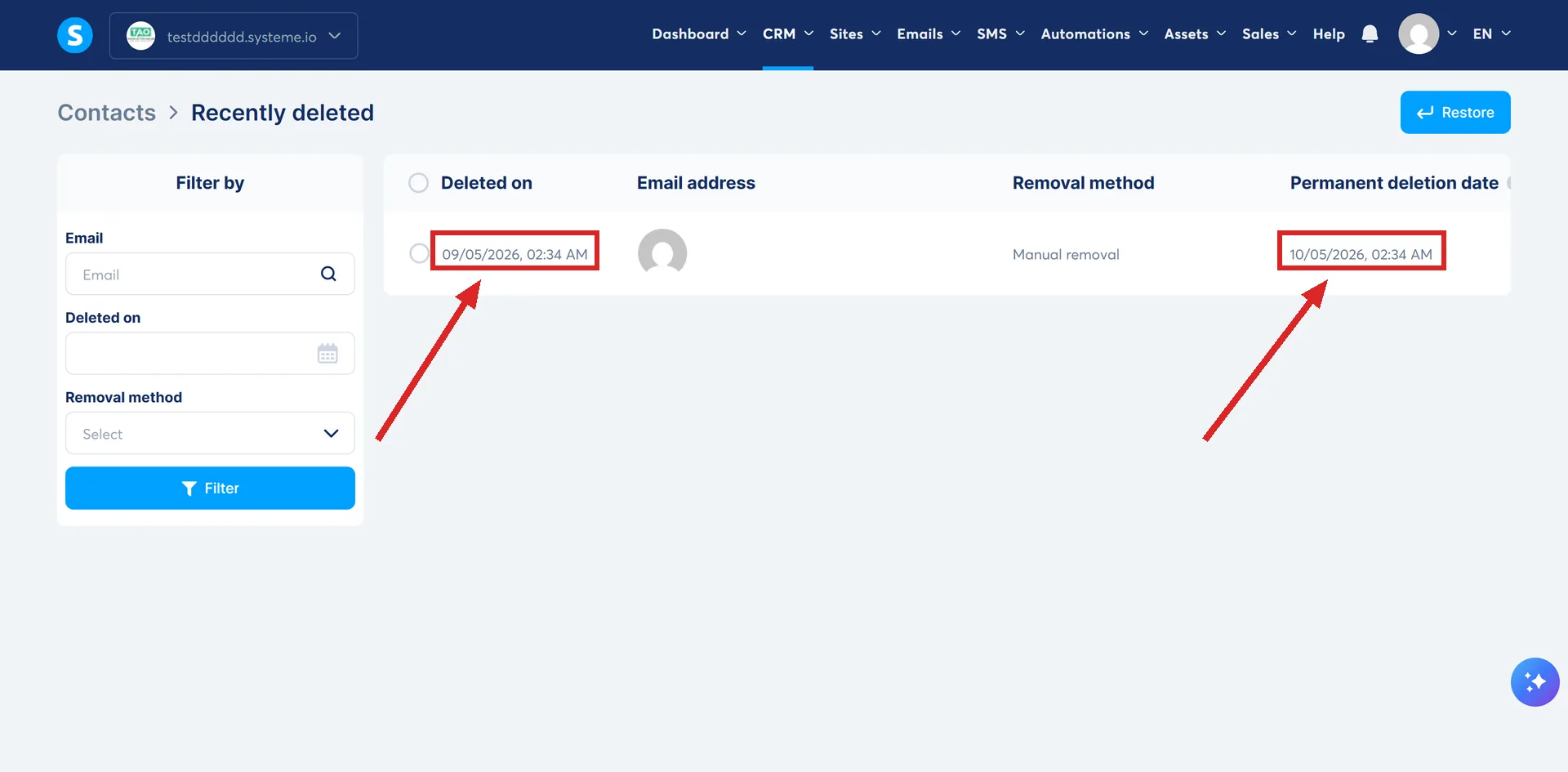Go back to Contacts breadcrumb
1568x772 pixels.
[107, 113]
